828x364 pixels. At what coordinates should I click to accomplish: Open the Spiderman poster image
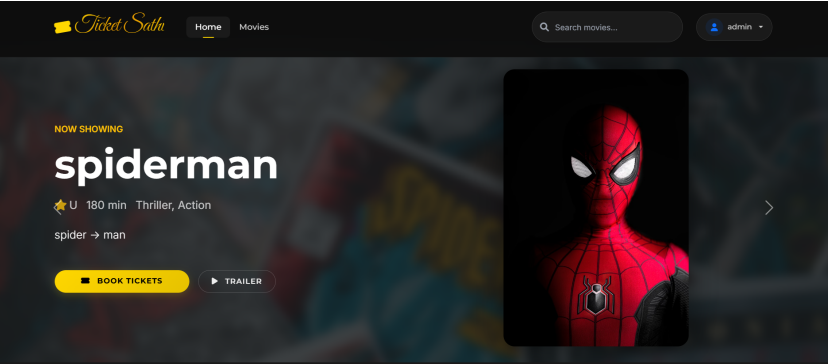tap(596, 208)
